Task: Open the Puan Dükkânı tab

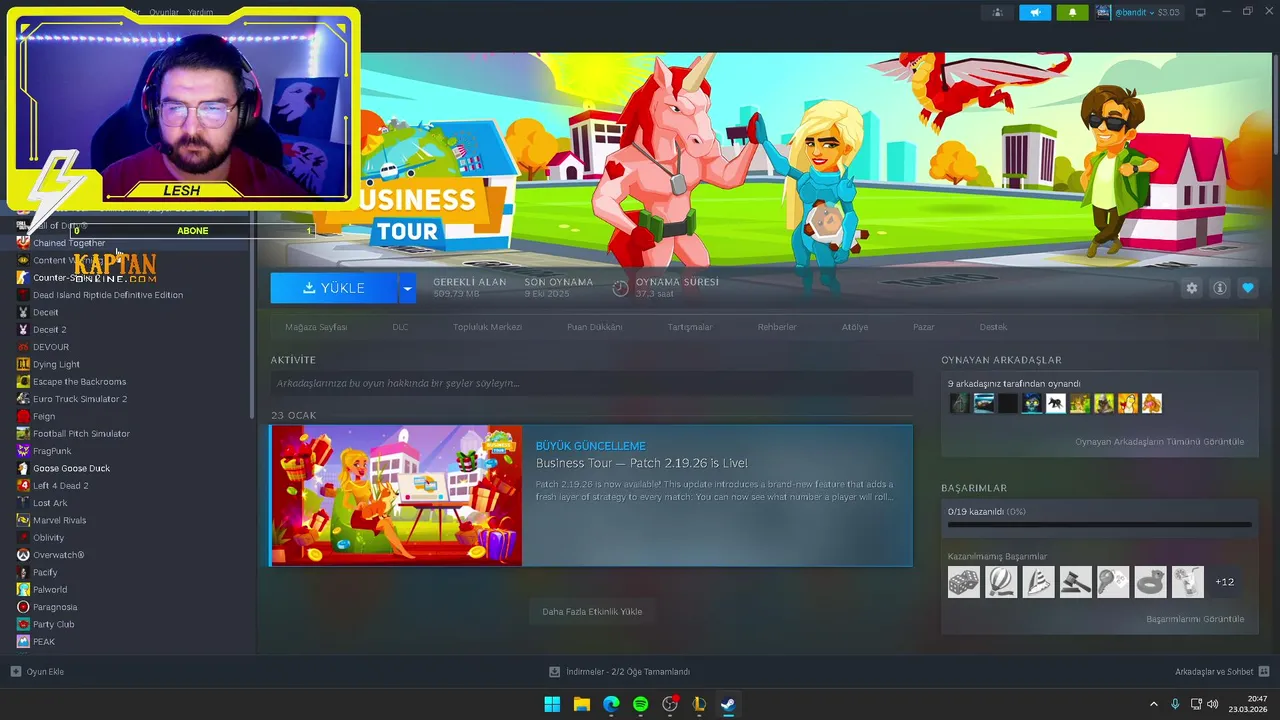Action: [x=594, y=327]
